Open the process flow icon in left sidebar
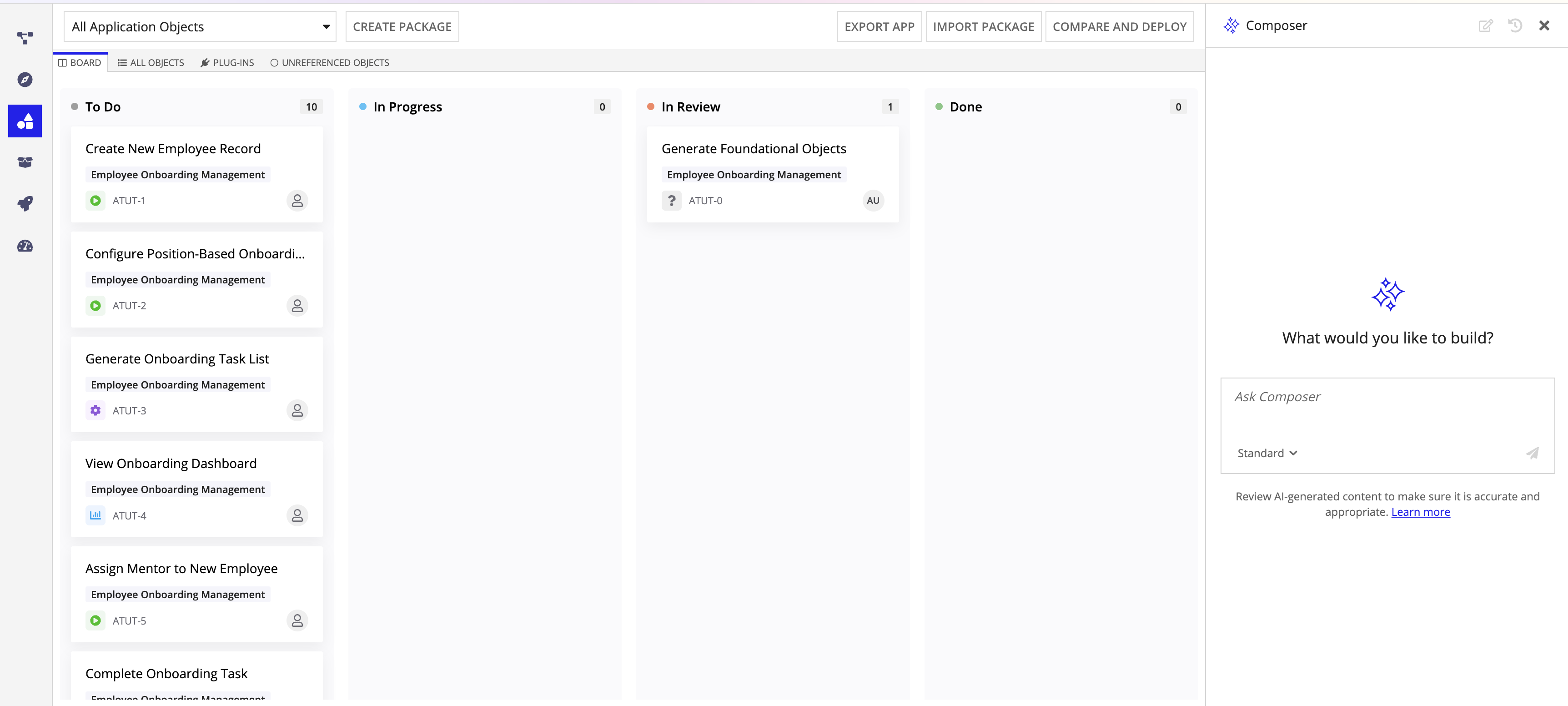The image size is (1568, 706). [25, 38]
